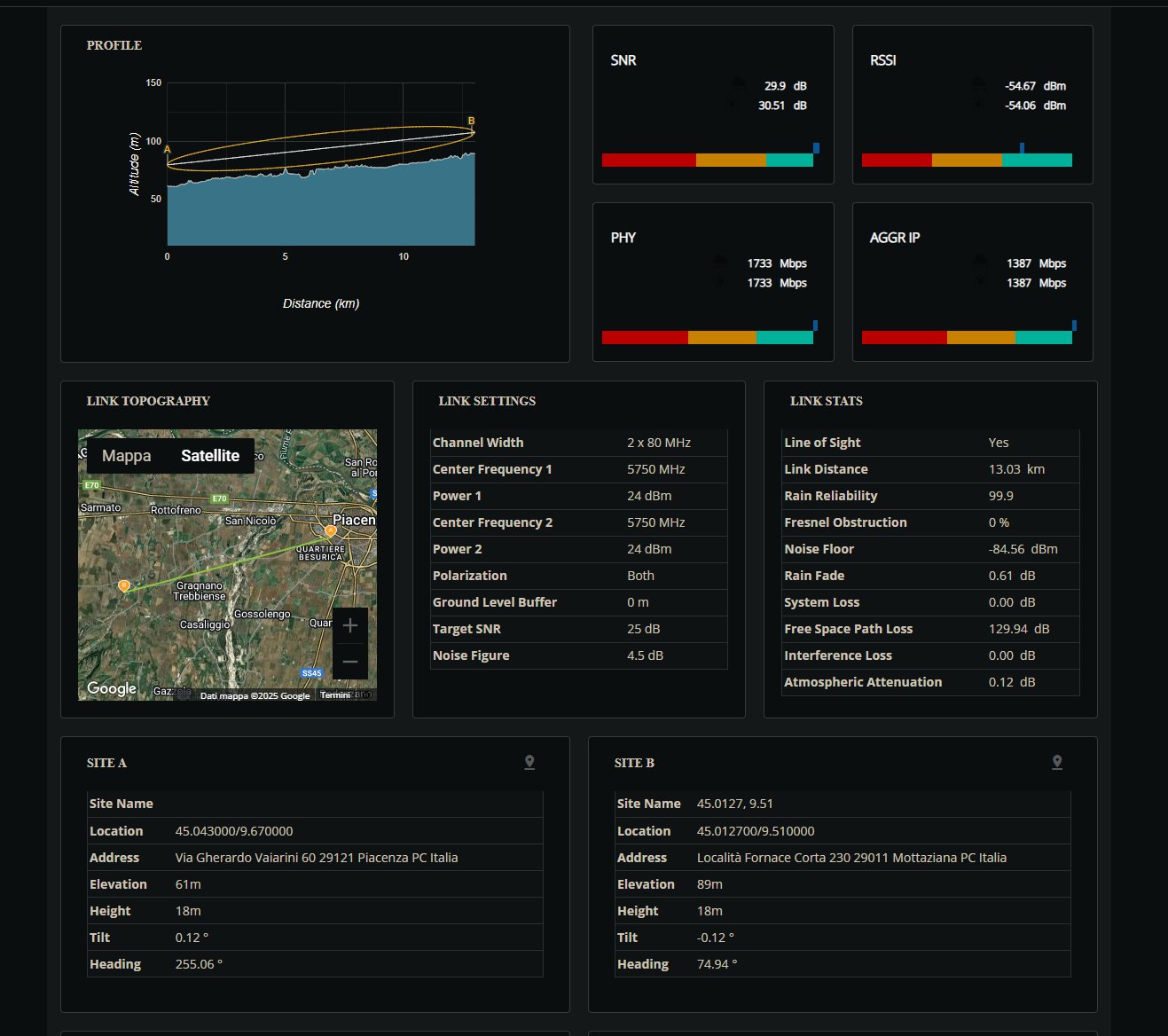Viewport: 1168px width, 1036px height.
Task: Click the rain cloud icon in PHY panel
Action: click(722, 263)
